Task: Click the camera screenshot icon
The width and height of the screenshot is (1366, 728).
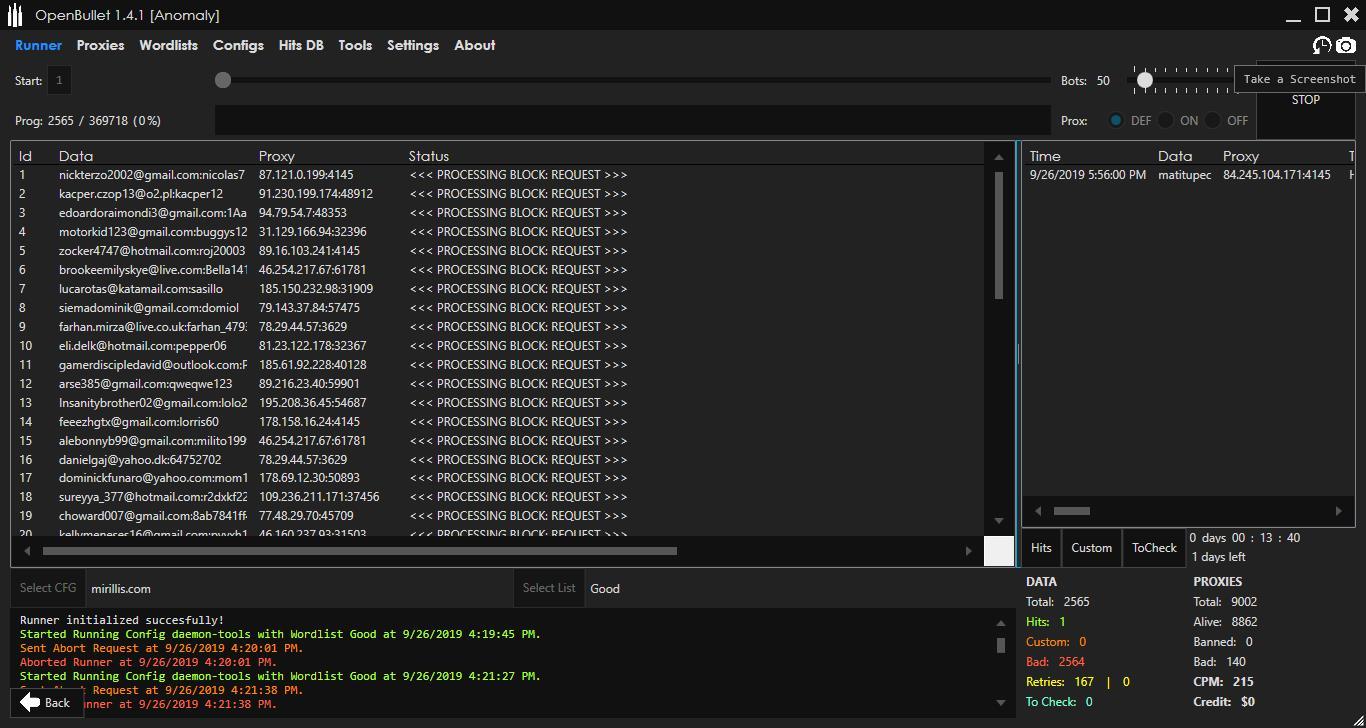Action: click(x=1346, y=45)
